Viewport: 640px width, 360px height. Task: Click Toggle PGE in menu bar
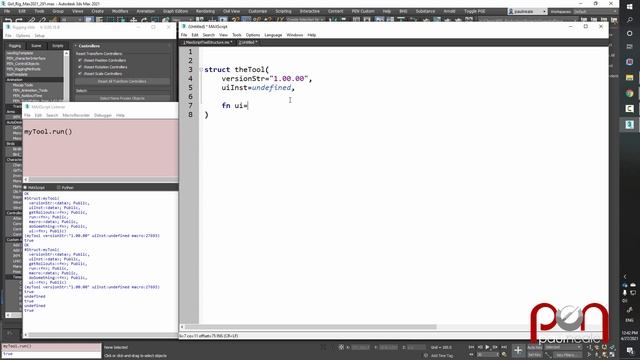pos(475,11)
